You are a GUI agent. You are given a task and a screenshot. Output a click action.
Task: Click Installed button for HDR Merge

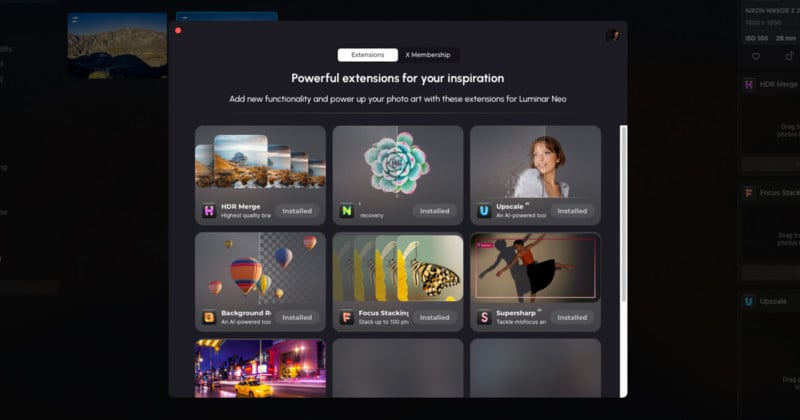(x=297, y=211)
